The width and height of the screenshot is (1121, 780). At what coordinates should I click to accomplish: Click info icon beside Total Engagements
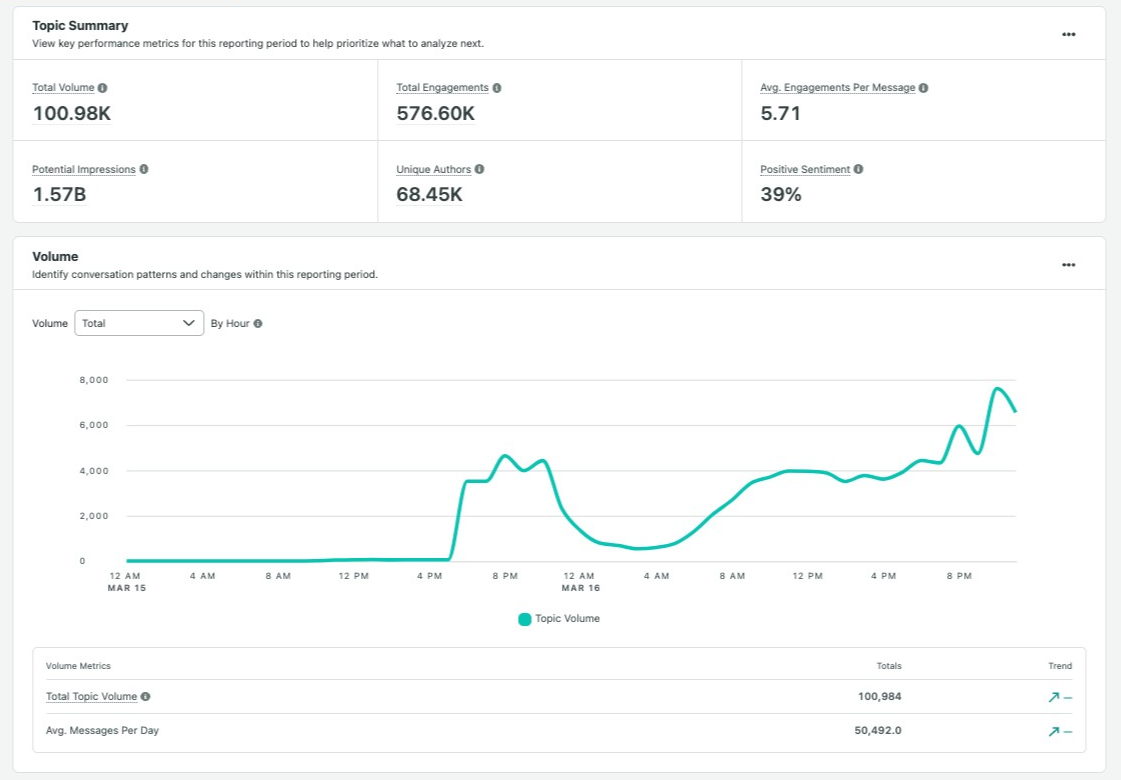[x=497, y=88]
